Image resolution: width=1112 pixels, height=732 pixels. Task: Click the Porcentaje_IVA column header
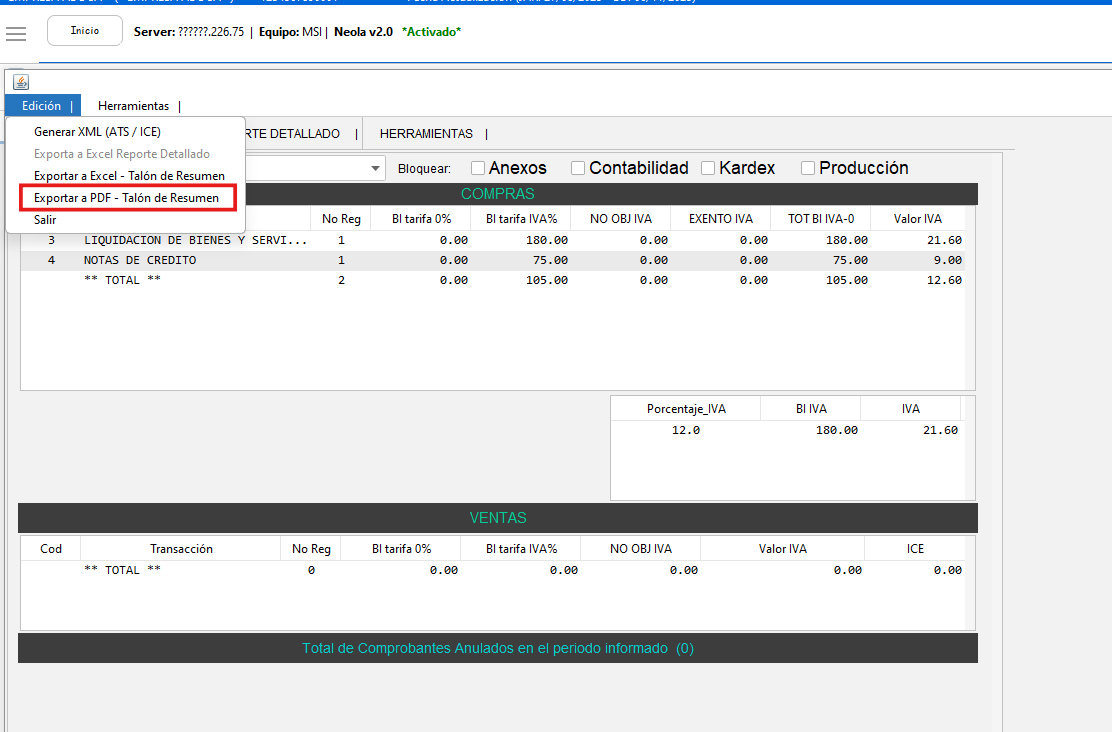click(686, 409)
